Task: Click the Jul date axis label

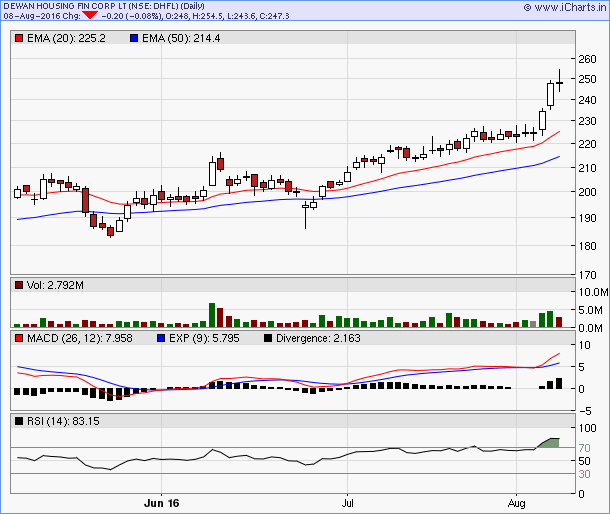Action: tap(347, 503)
